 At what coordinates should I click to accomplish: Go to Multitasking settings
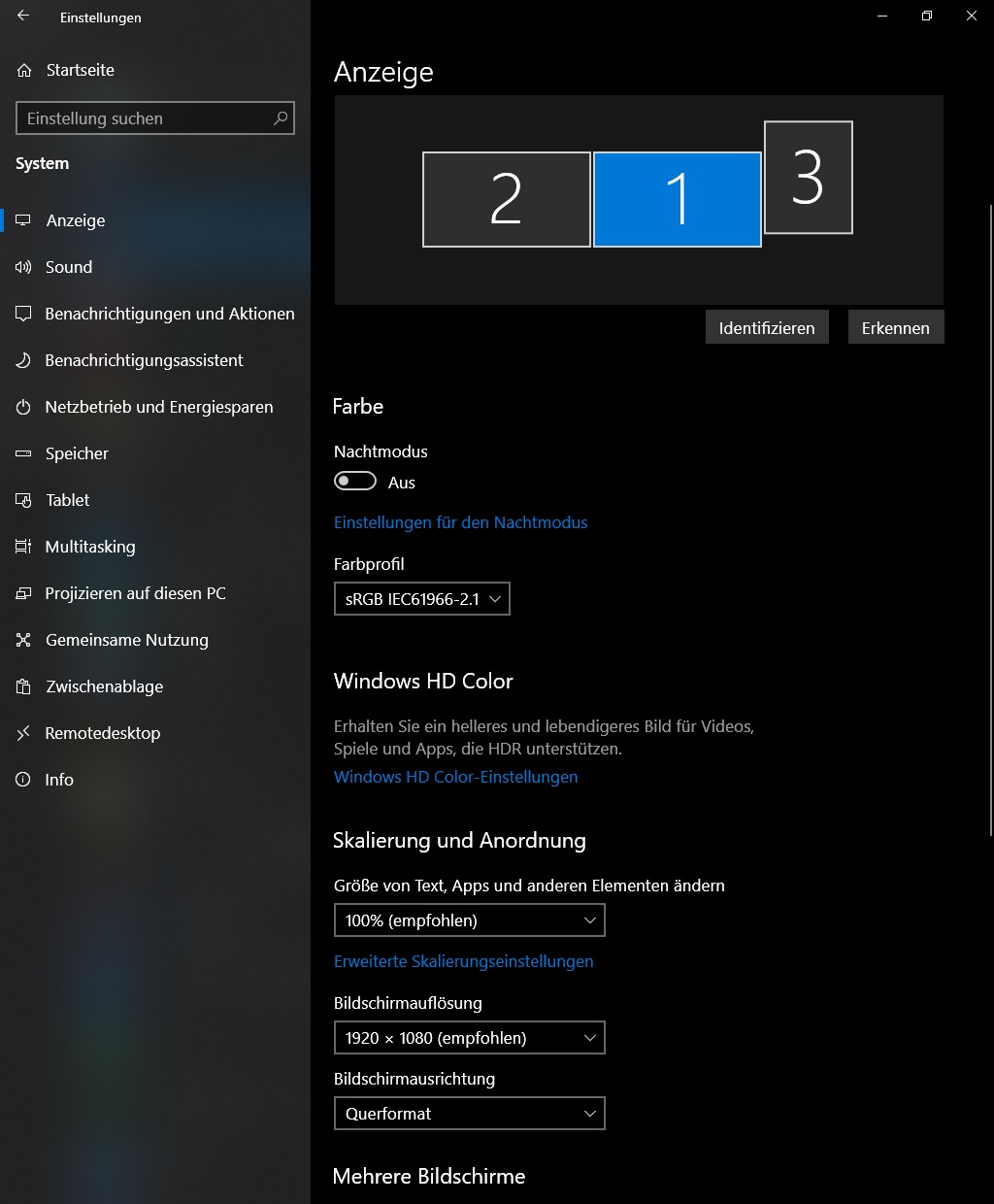click(x=89, y=547)
